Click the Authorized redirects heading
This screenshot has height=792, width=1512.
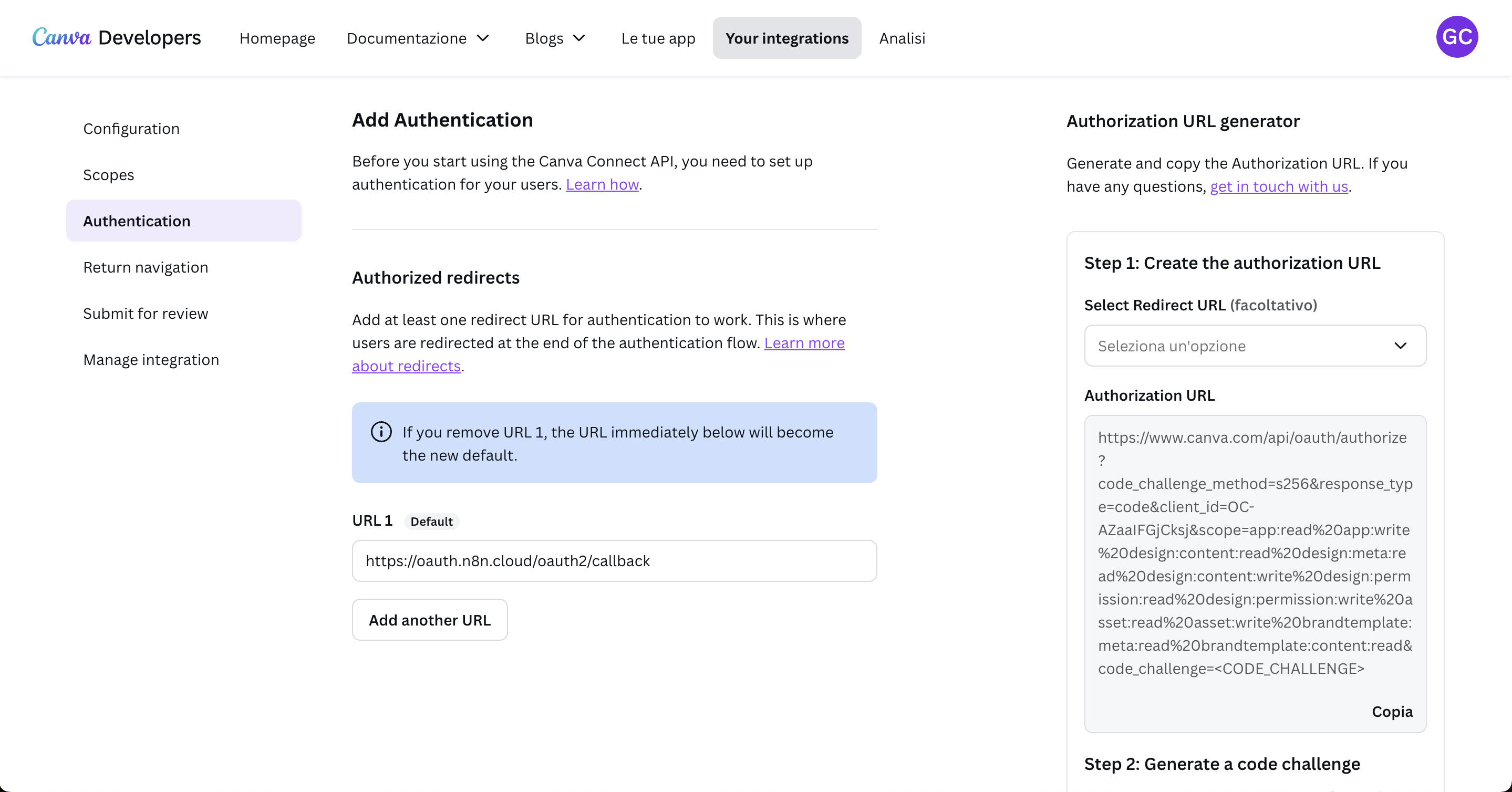[436, 277]
